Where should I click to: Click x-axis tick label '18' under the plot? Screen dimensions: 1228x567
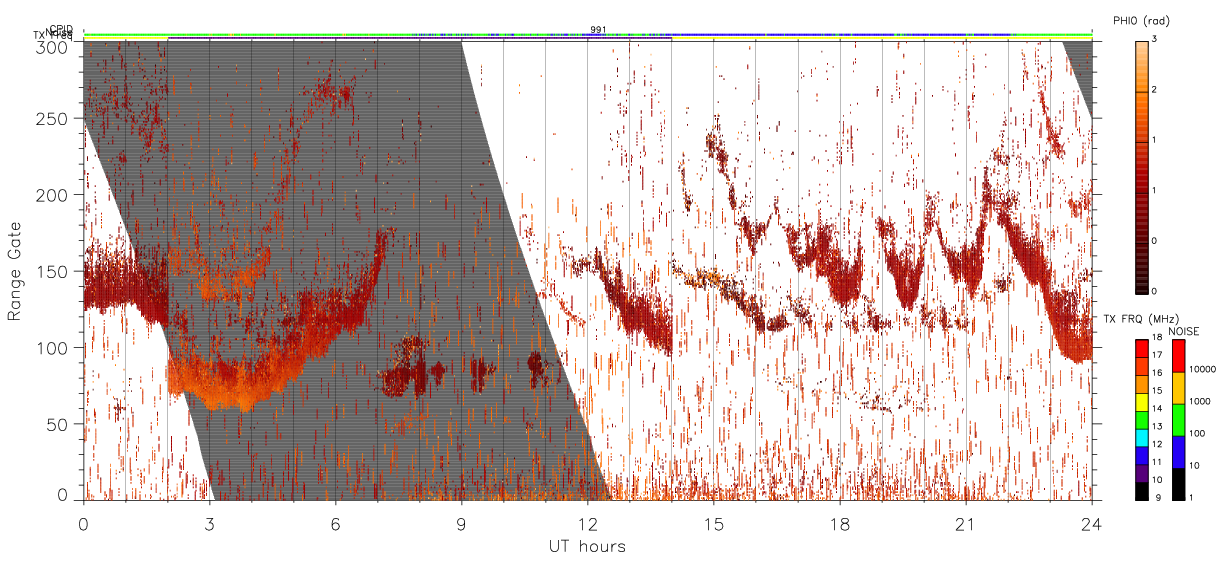click(840, 524)
